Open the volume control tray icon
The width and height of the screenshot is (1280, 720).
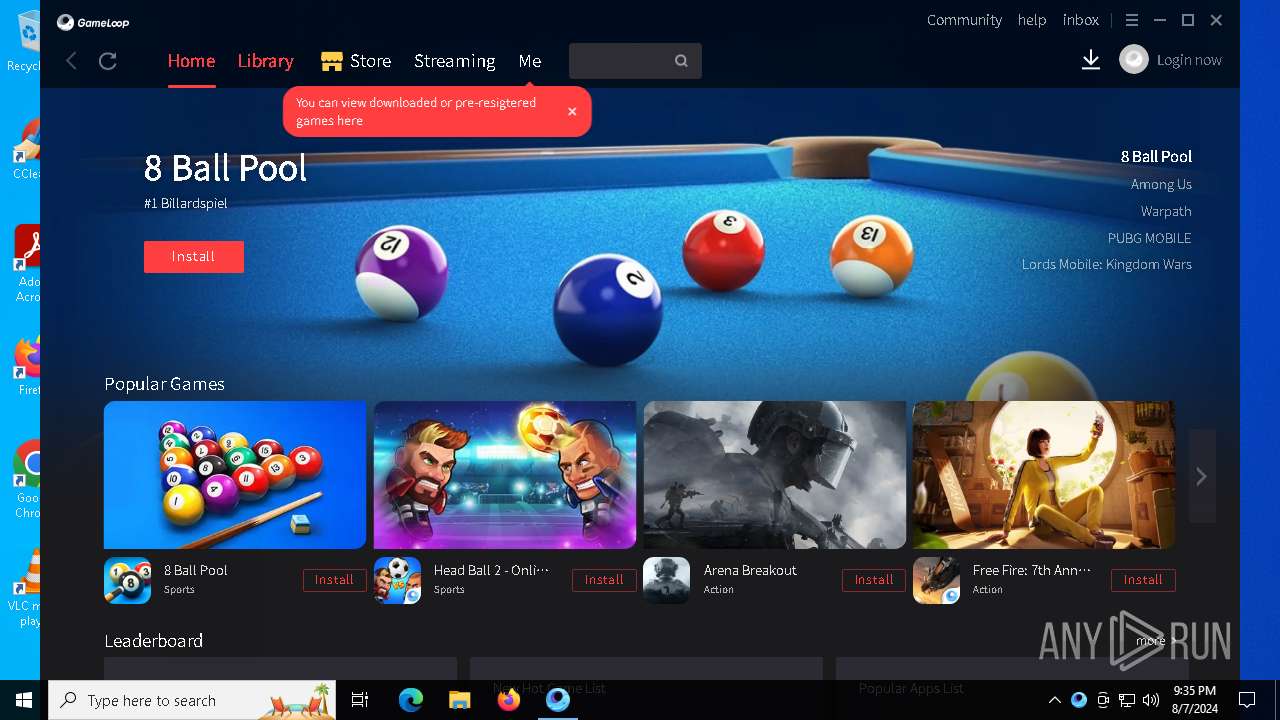(1151, 700)
